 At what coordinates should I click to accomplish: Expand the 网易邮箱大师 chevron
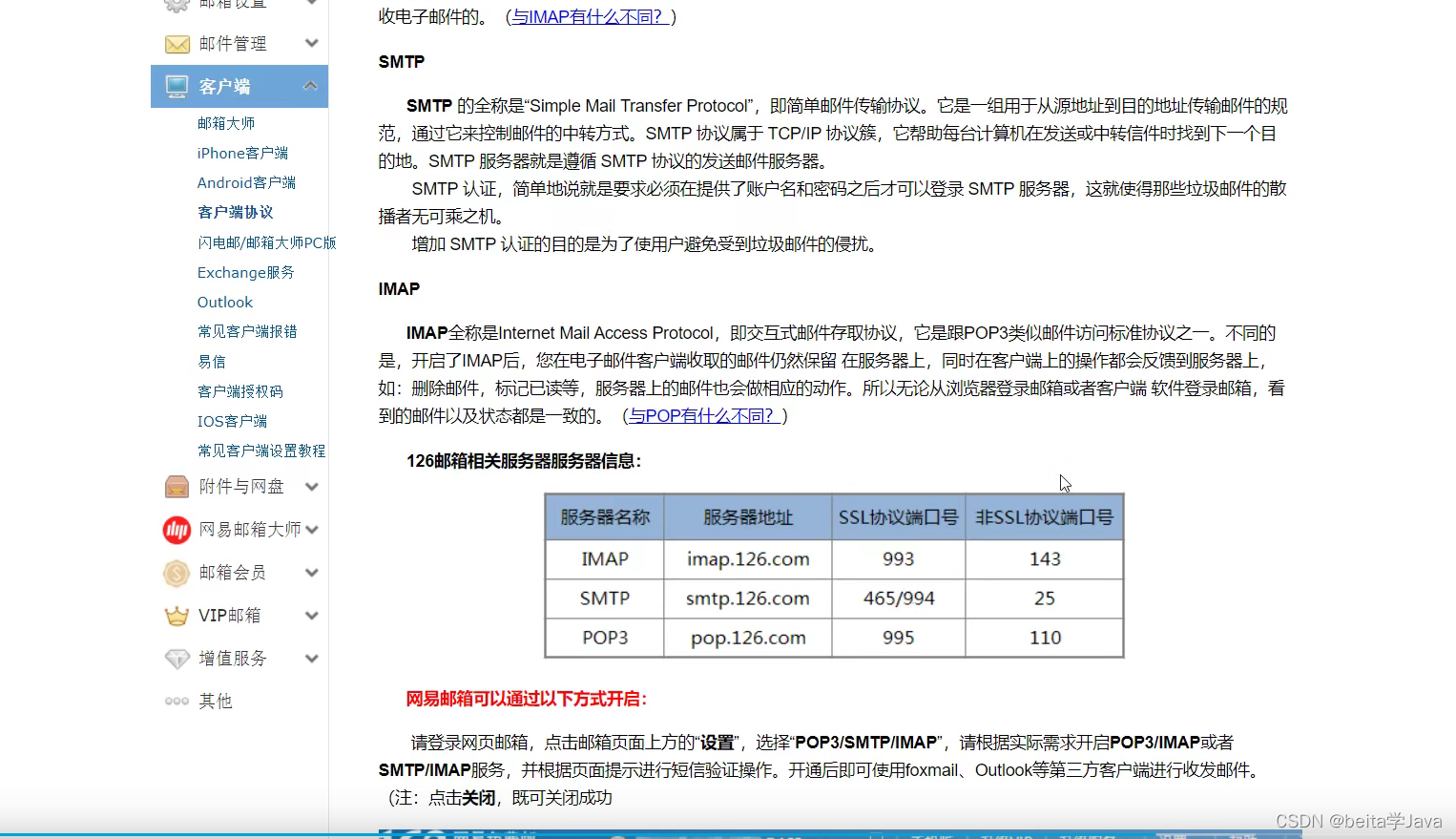point(311,530)
